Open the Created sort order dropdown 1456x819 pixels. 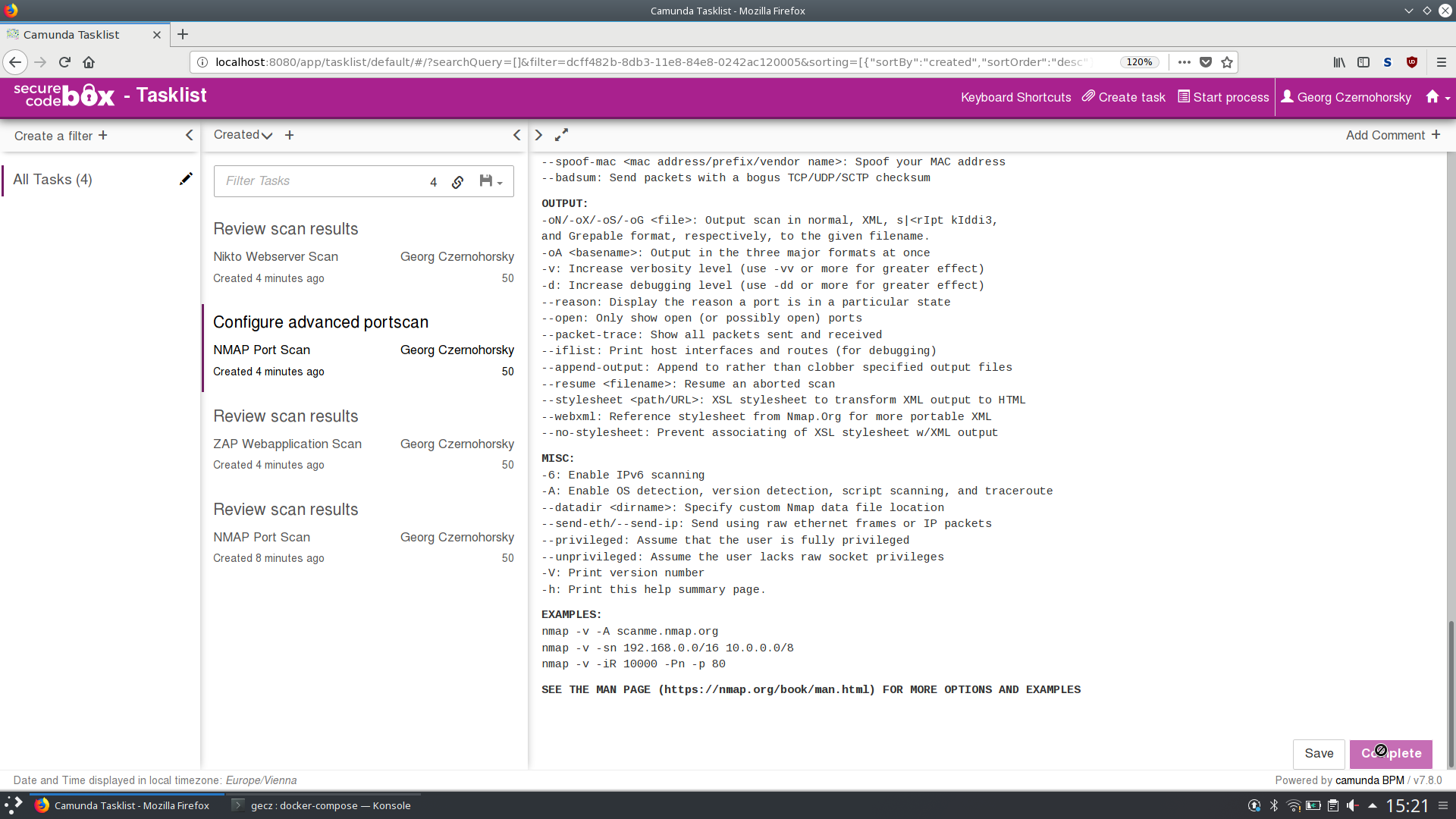tap(243, 135)
